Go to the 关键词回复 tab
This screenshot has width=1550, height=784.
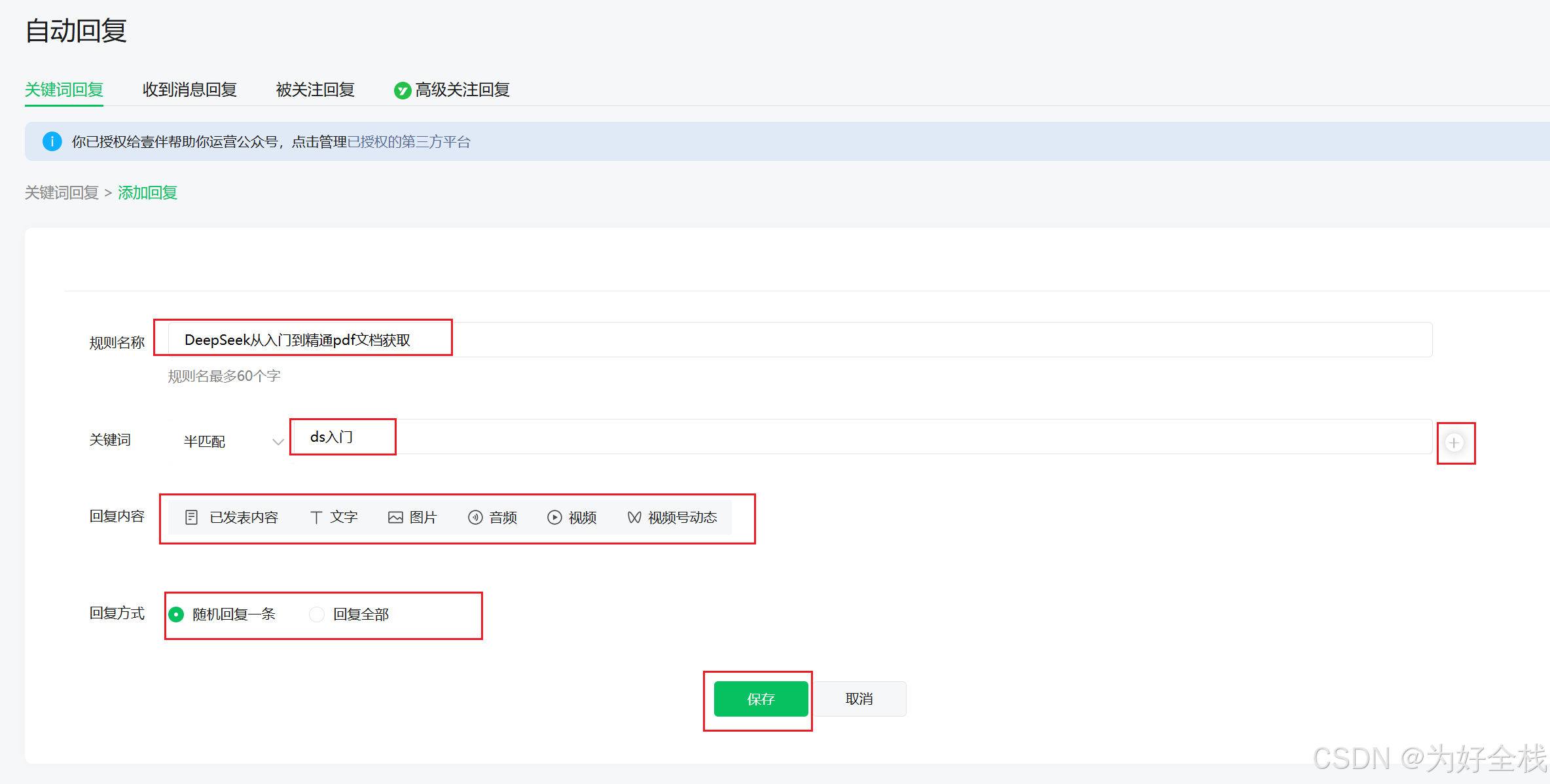coord(64,90)
